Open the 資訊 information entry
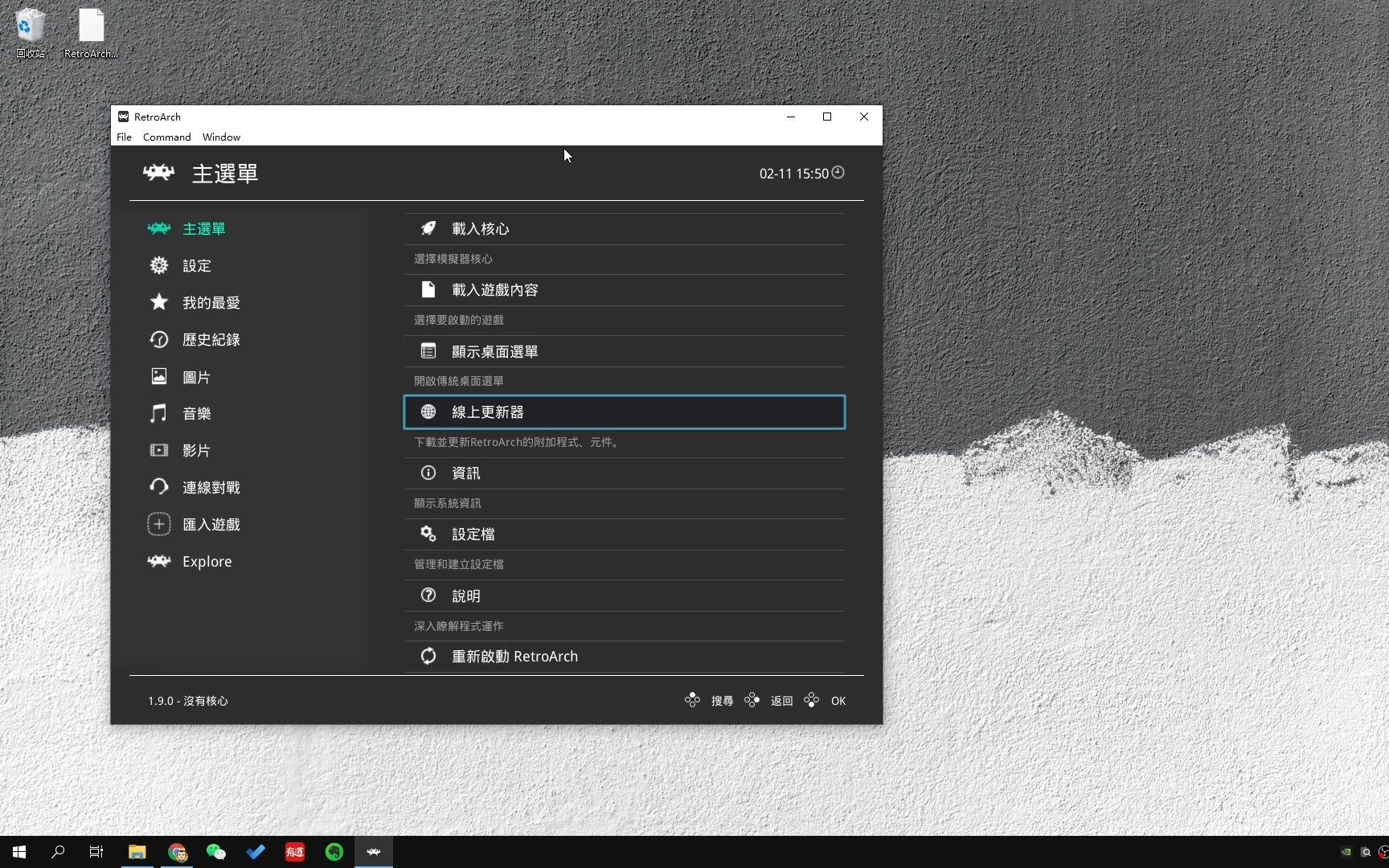Viewport: 1389px width, 868px height. coord(625,473)
